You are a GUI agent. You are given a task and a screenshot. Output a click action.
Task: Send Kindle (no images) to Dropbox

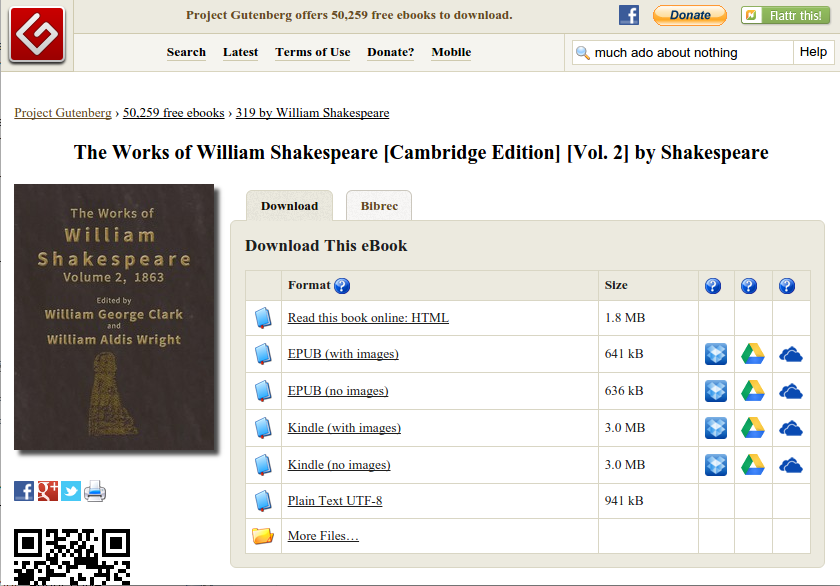pos(716,465)
